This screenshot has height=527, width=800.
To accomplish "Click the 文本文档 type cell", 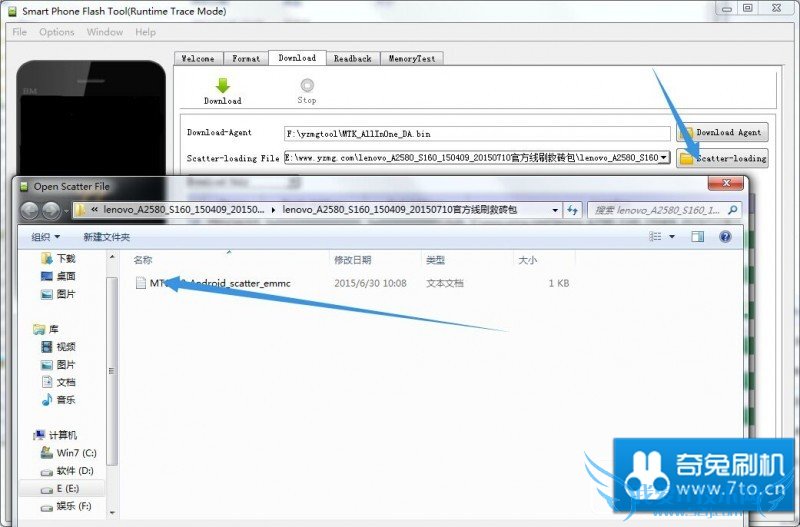I will (x=445, y=283).
